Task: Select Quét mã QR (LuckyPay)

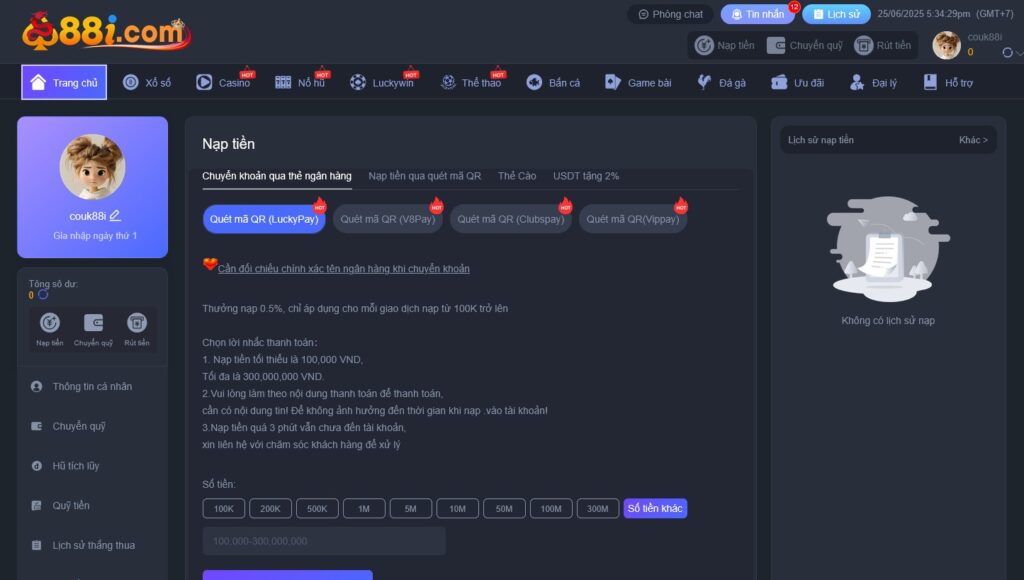Action: point(264,219)
